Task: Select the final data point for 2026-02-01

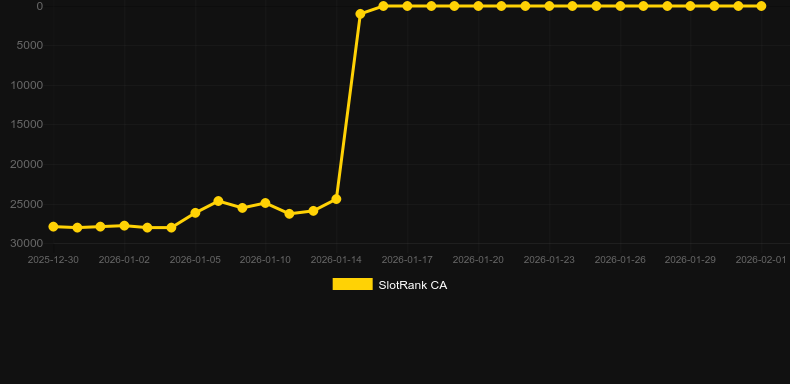Action: (x=761, y=6)
